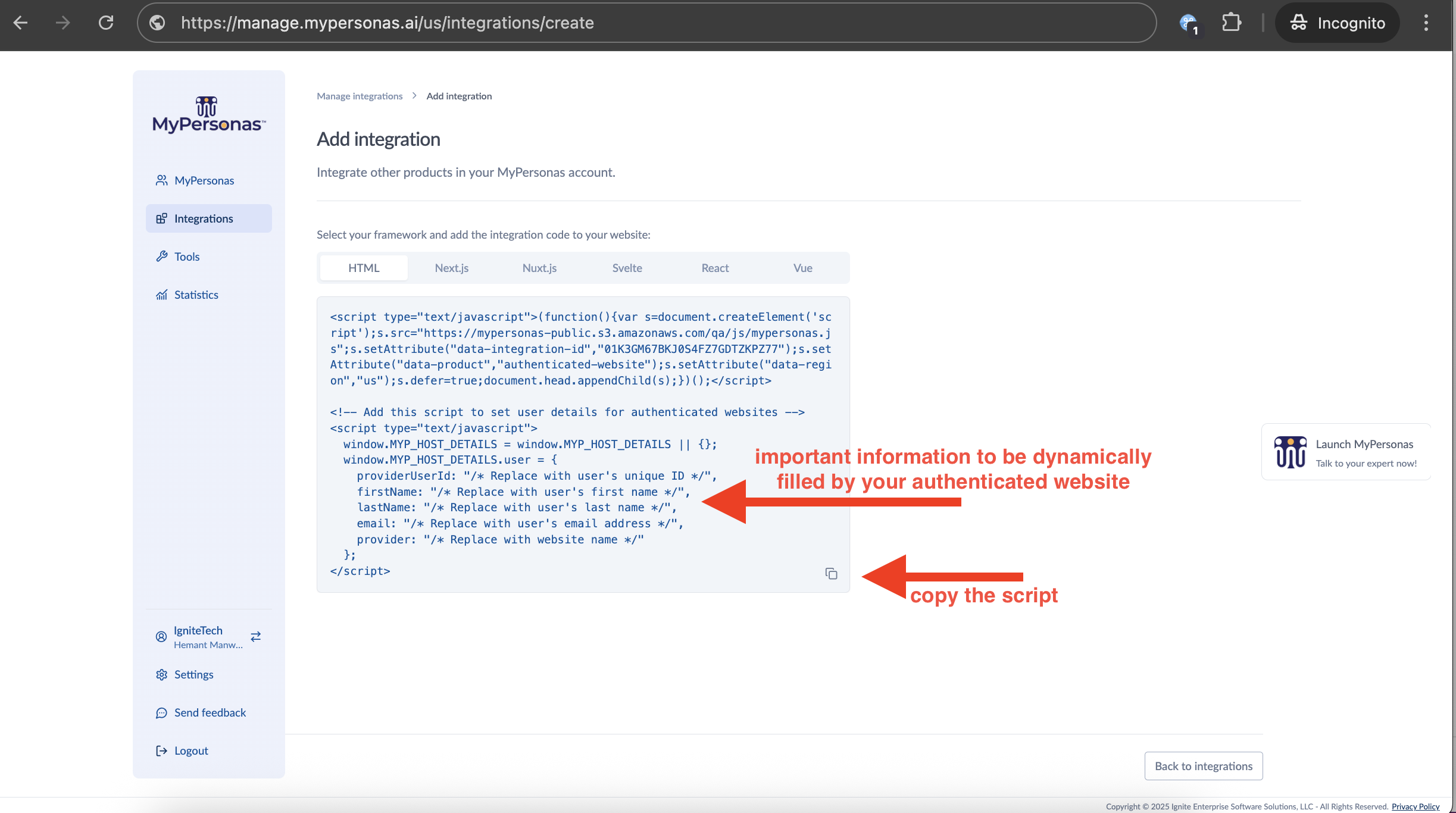Click the window.MYP_HOST_DETAILS.user line

coord(450,459)
